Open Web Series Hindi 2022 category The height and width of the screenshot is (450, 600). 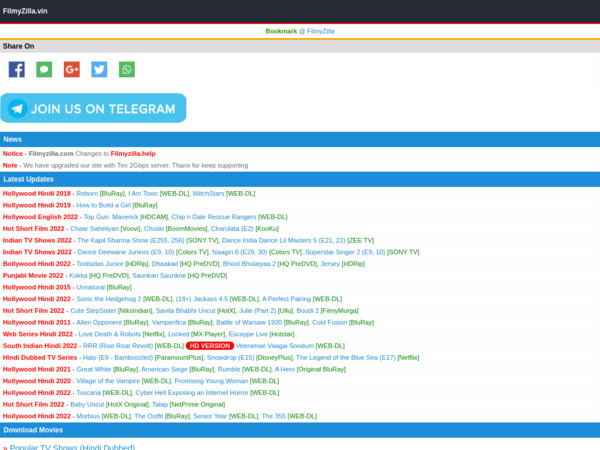click(x=38, y=334)
